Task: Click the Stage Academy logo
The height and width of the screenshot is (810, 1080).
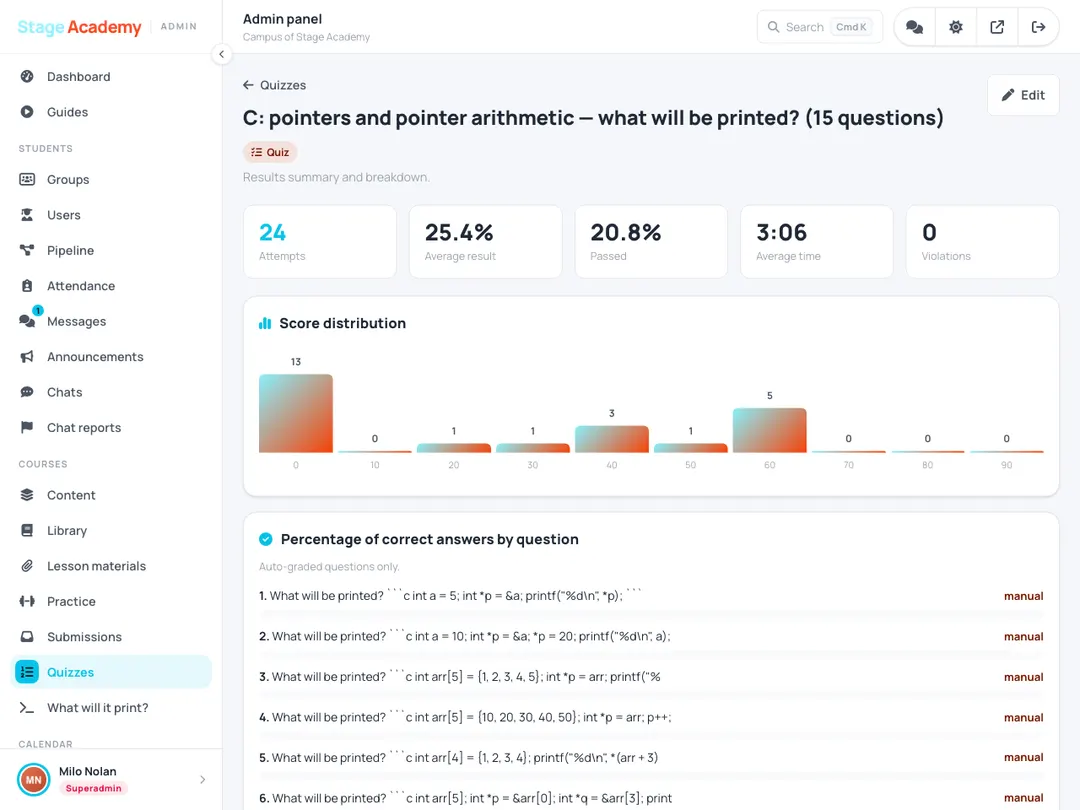Action: coord(79,27)
